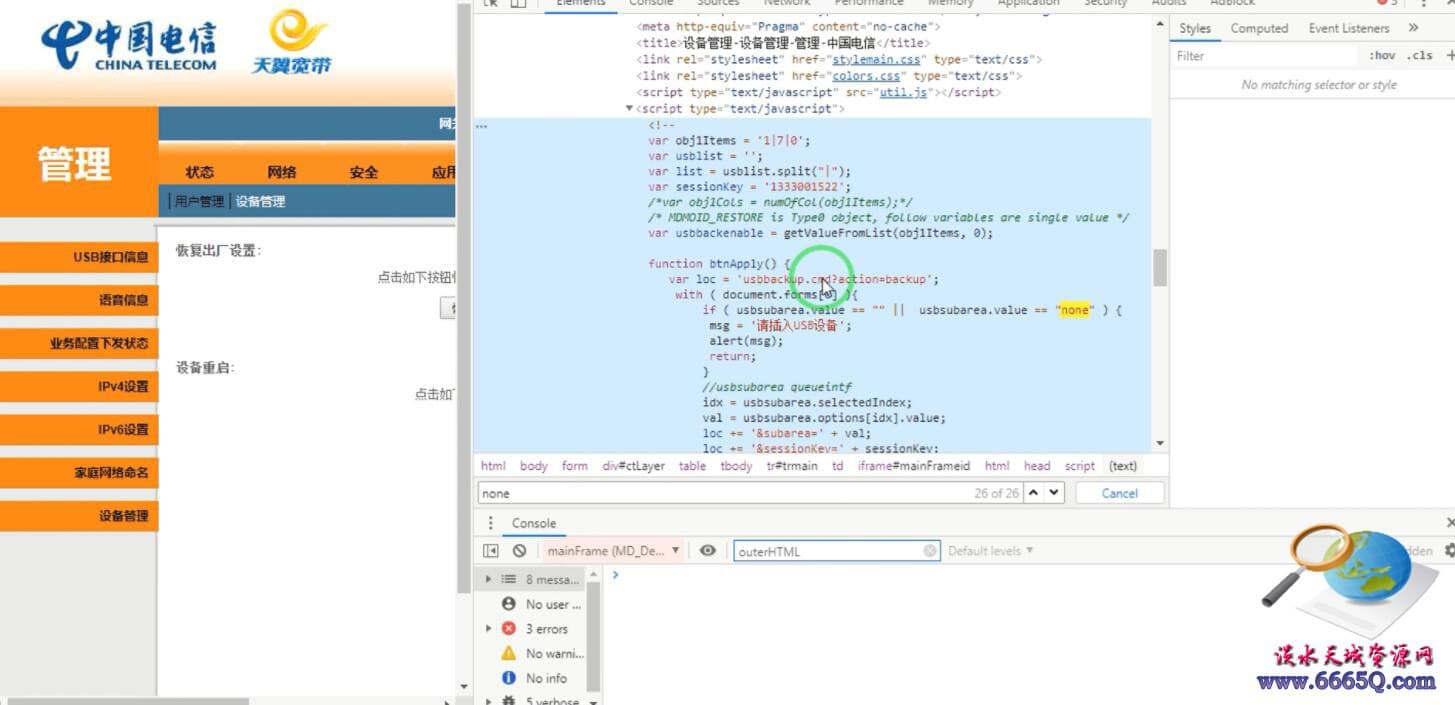Select the No user messages row
The width and height of the screenshot is (1455, 705).
(539, 604)
